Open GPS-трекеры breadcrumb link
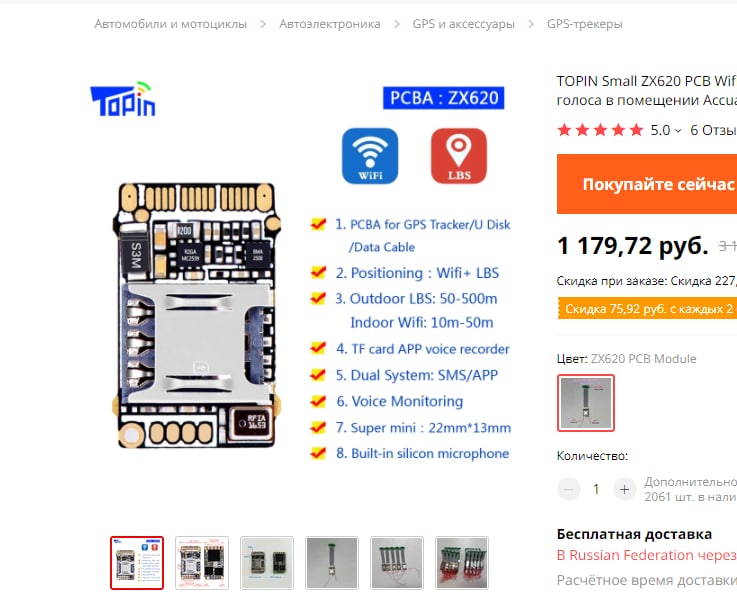The image size is (737, 606). 584,24
